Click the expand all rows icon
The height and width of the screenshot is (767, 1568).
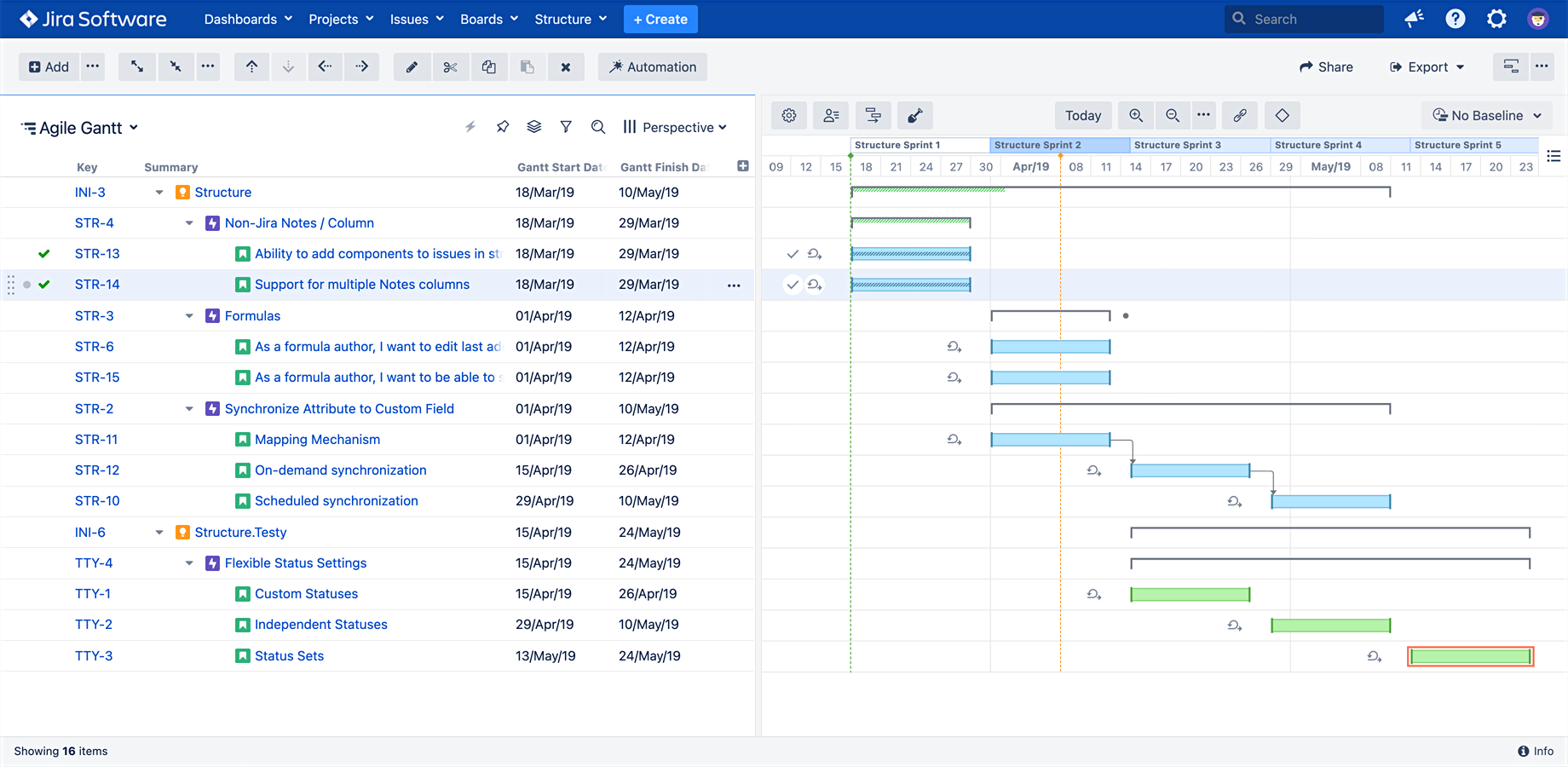pos(137,66)
